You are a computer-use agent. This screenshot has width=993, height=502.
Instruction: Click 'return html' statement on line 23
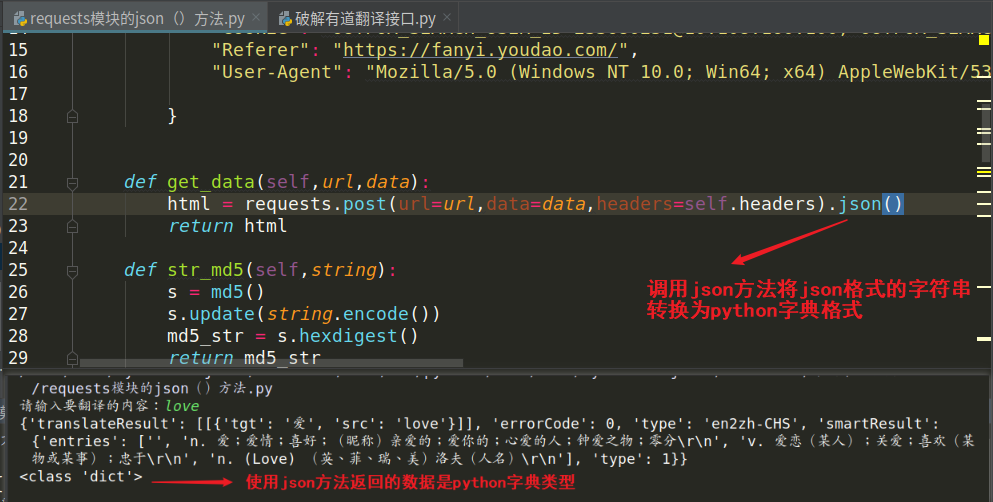[x=227, y=226]
